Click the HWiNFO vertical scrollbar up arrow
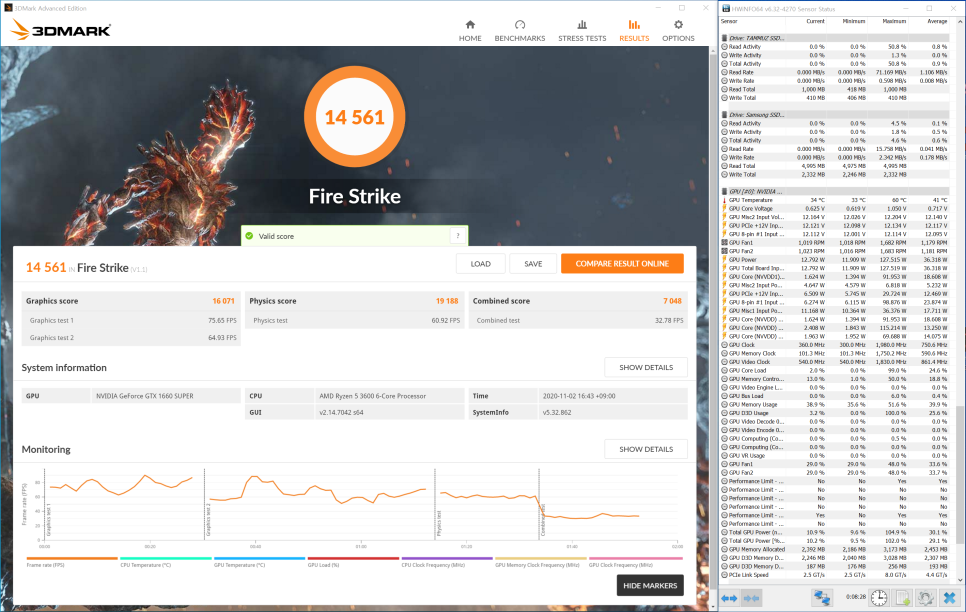Viewport: 966px width, 612px height. coord(960,21)
